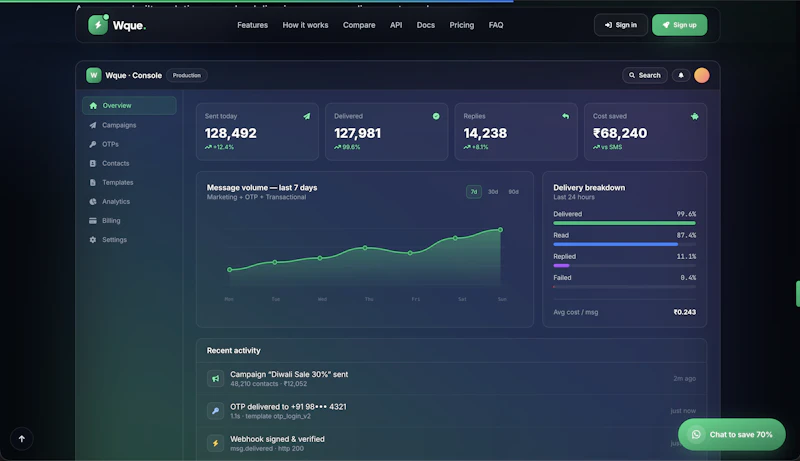Click the Billing card icon
Image resolution: width=800 pixels, height=461 pixels.
(93, 221)
